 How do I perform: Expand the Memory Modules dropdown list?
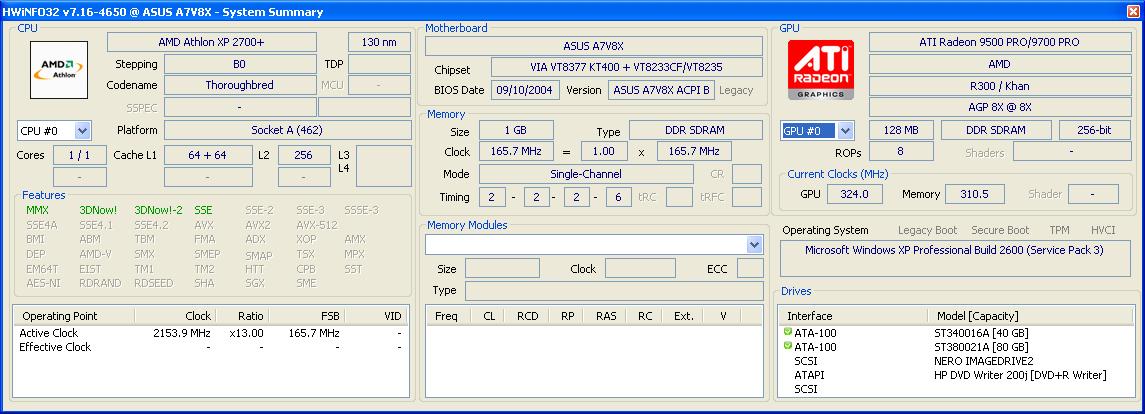(754, 245)
